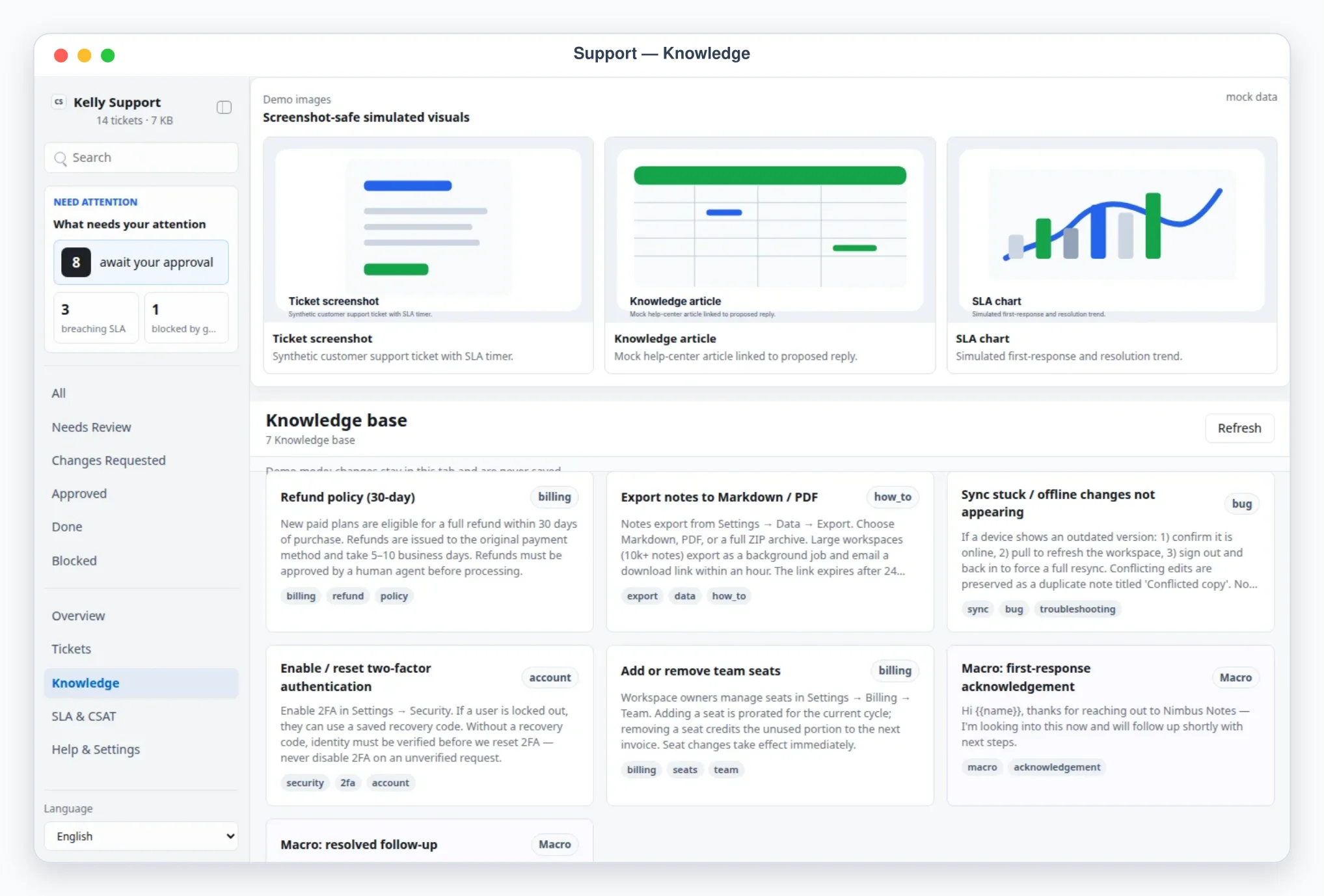Click the how_to badge on Export notes
This screenshot has height=896, width=1324.
click(892, 497)
